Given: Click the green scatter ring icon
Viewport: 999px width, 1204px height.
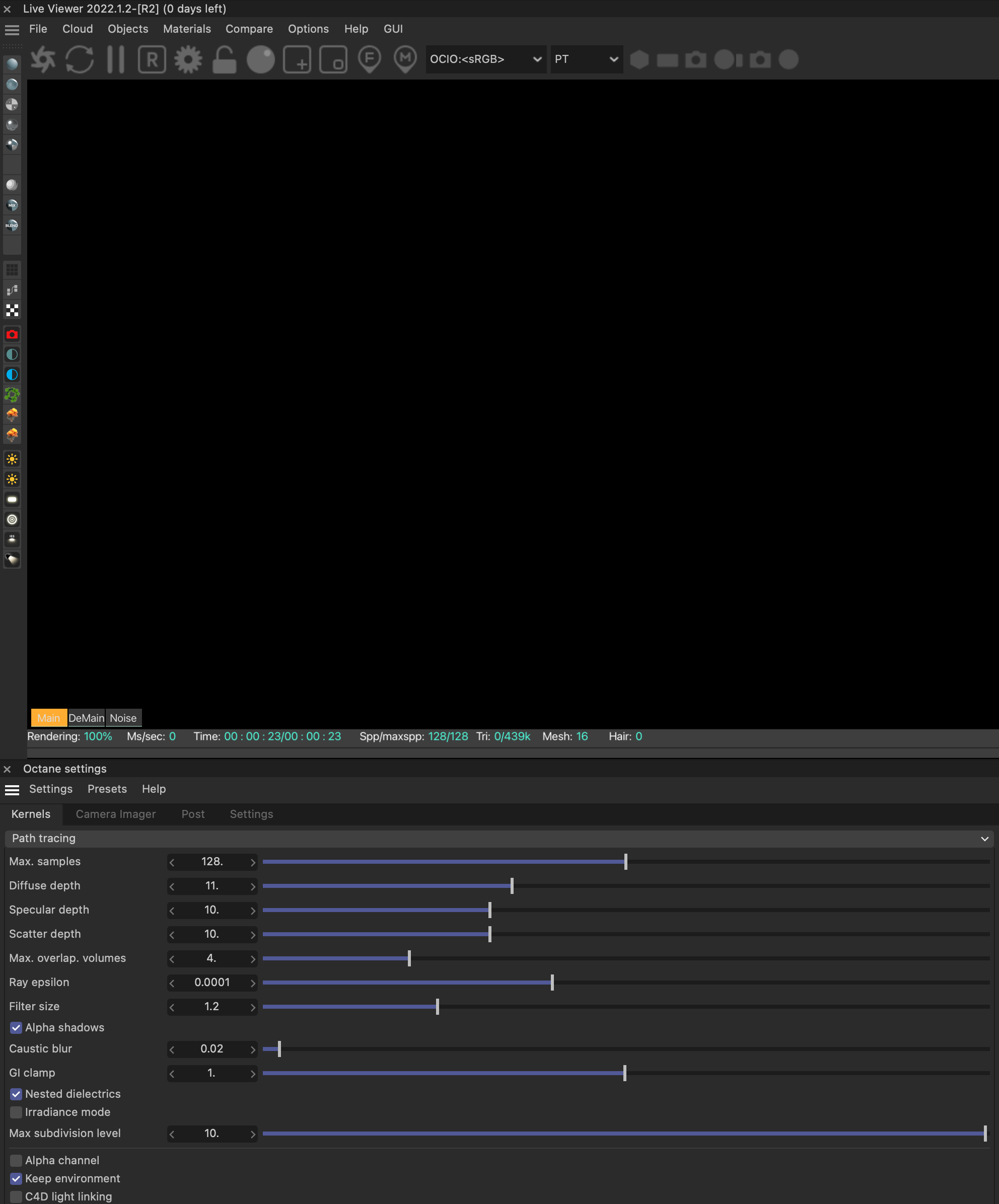Looking at the screenshot, I should pos(12,395).
